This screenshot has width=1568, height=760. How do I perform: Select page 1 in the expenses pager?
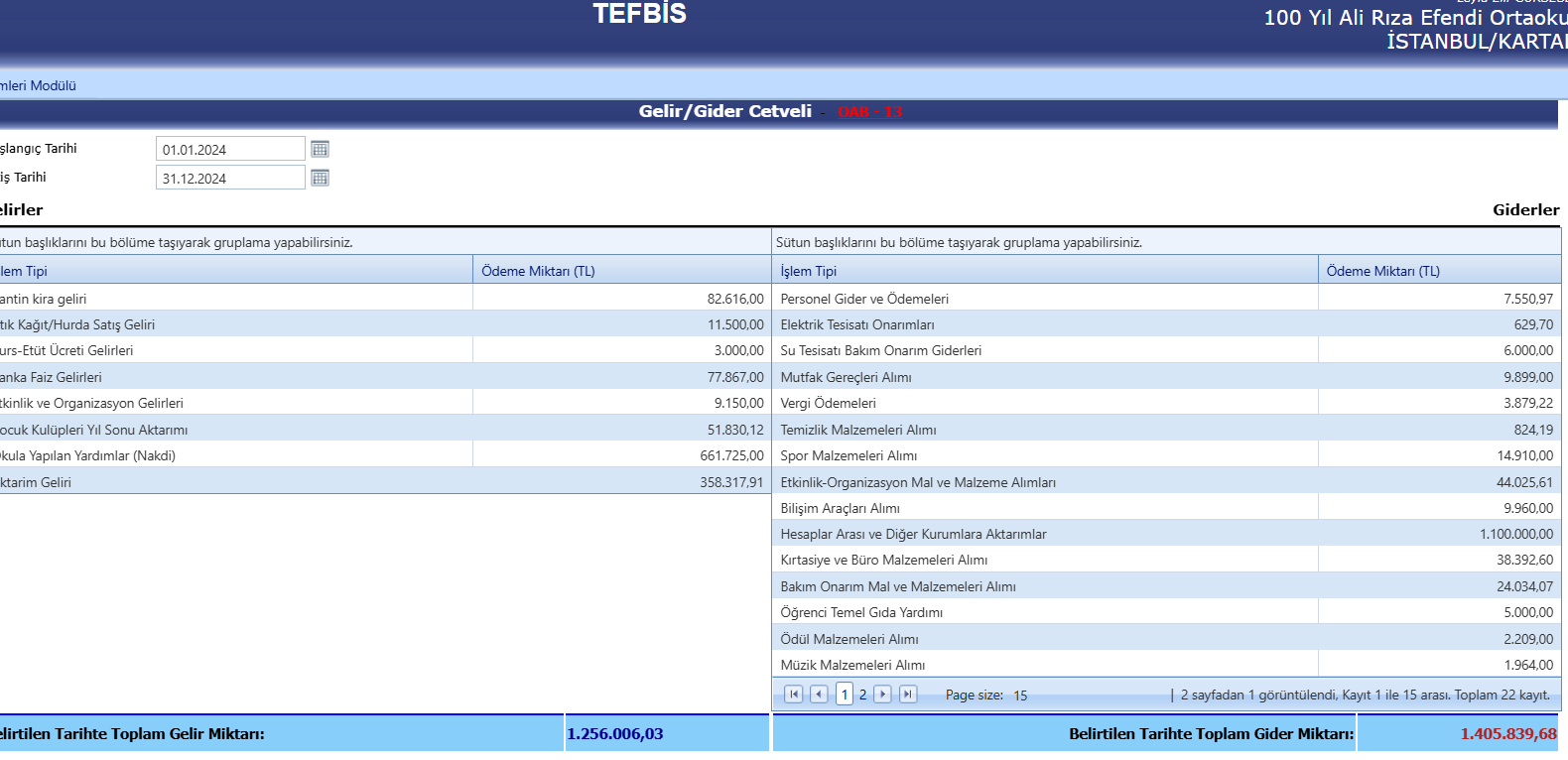pyautogui.click(x=845, y=695)
